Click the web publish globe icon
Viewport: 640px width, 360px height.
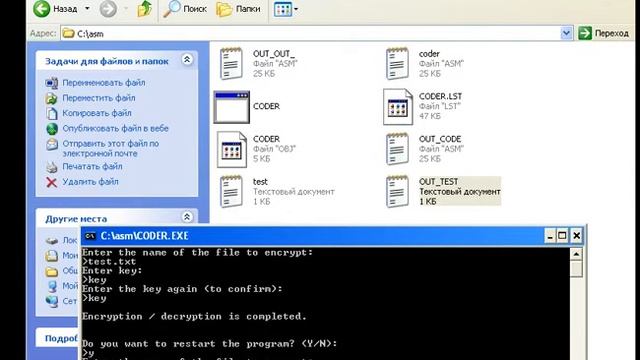52,129
